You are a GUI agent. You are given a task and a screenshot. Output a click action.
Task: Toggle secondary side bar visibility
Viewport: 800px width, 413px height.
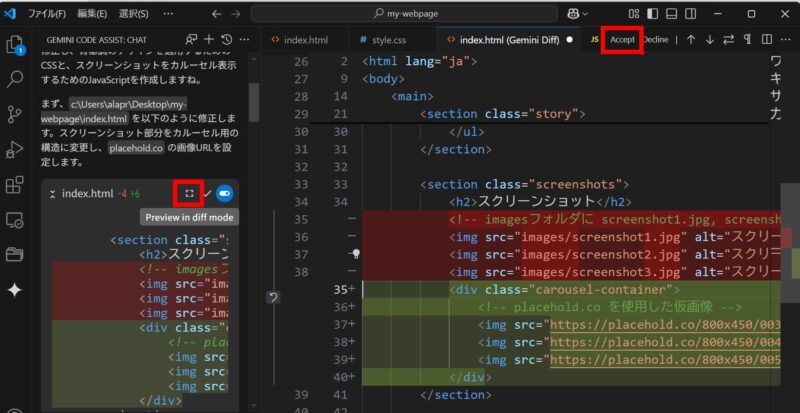click(690, 14)
